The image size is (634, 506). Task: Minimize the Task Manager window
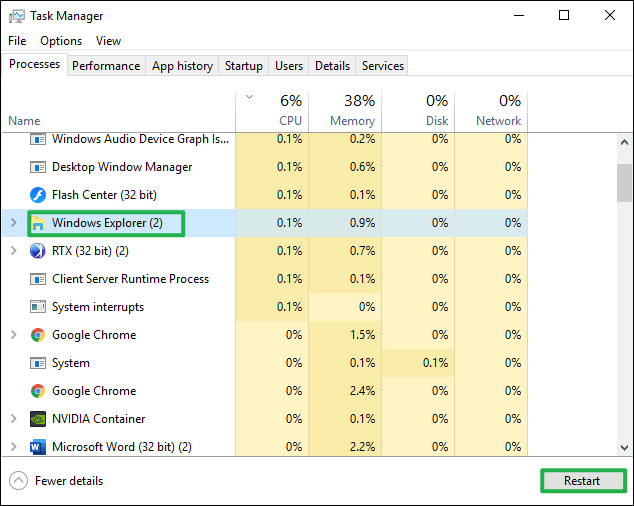519,16
